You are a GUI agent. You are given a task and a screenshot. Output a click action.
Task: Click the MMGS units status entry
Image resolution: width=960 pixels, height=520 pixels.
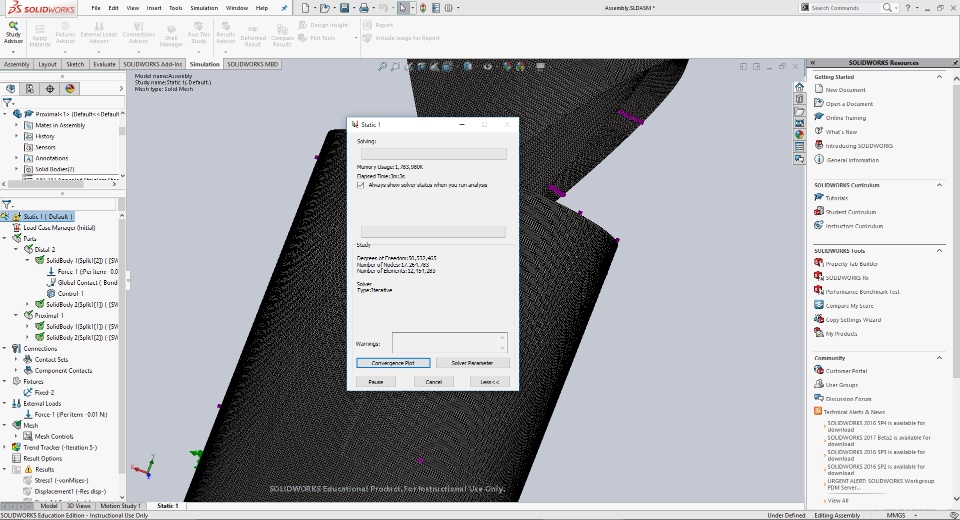tap(896, 515)
